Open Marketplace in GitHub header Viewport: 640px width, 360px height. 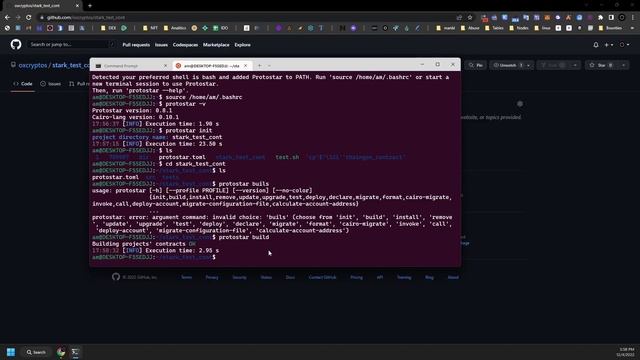click(216, 45)
